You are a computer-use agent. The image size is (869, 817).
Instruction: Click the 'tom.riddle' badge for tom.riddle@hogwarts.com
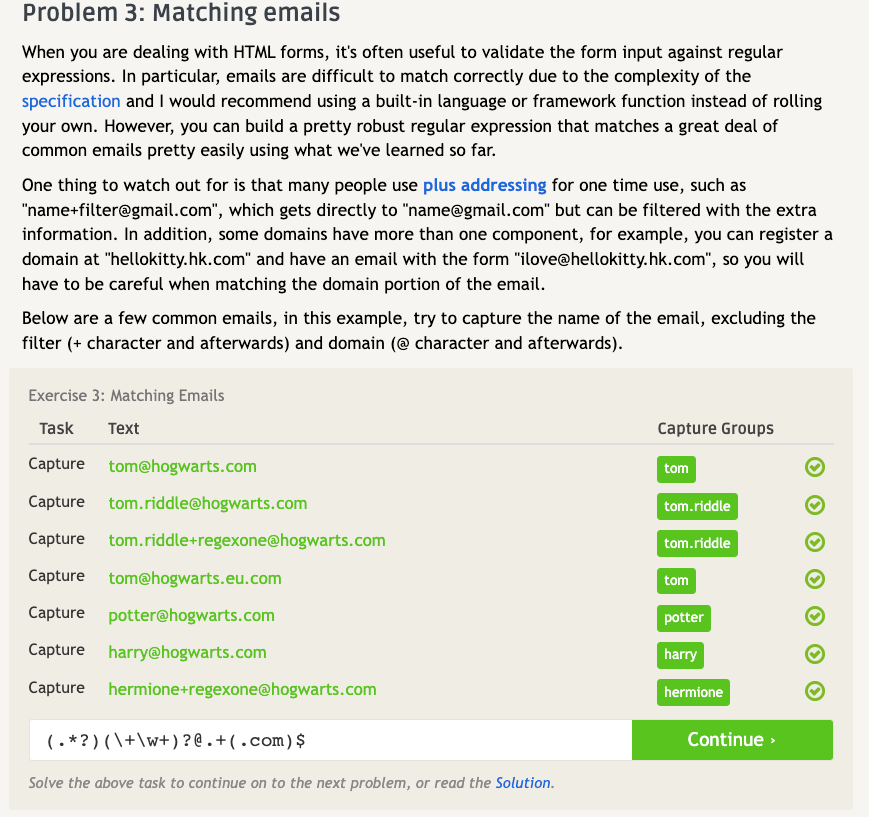tap(697, 506)
